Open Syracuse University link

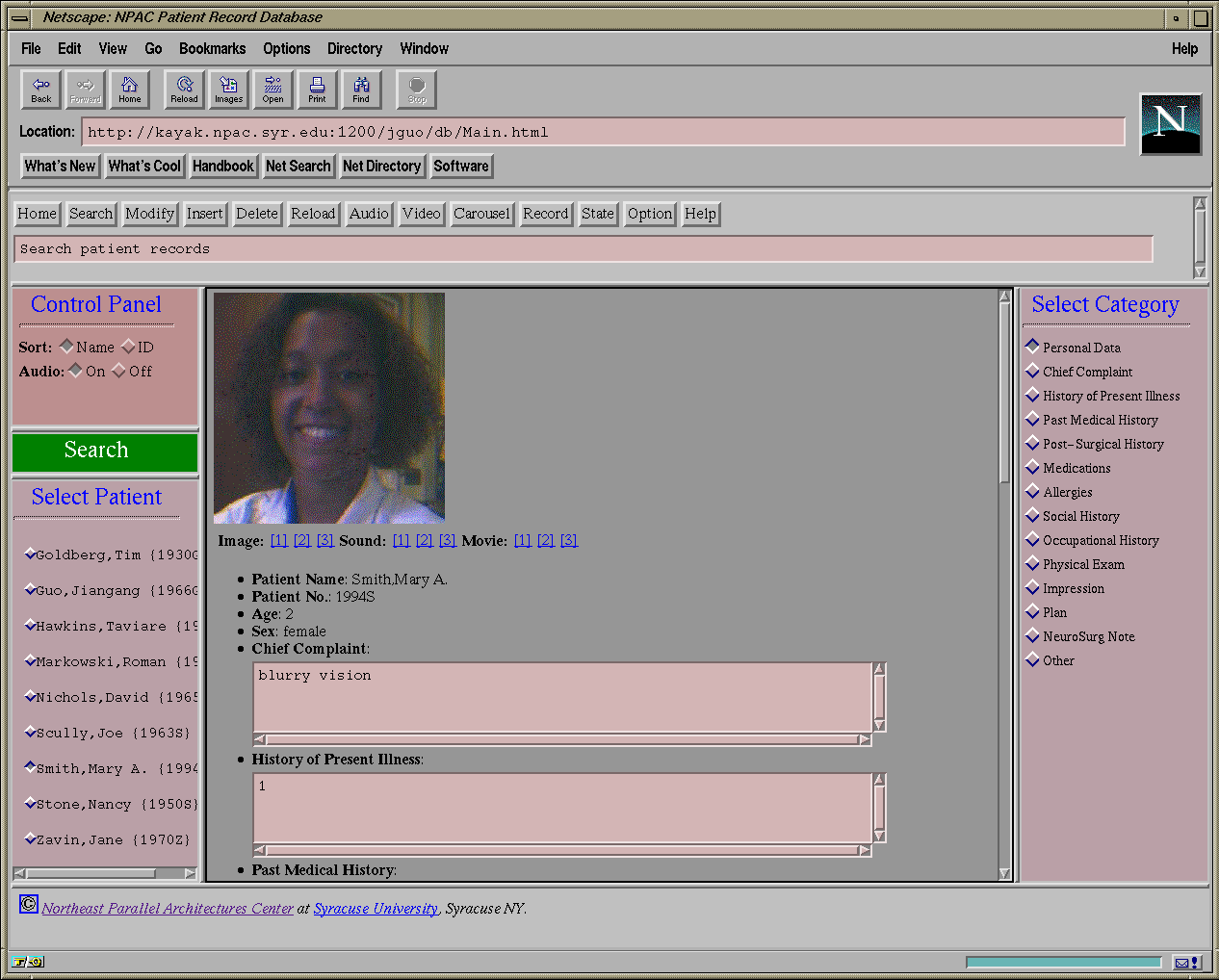[x=376, y=908]
